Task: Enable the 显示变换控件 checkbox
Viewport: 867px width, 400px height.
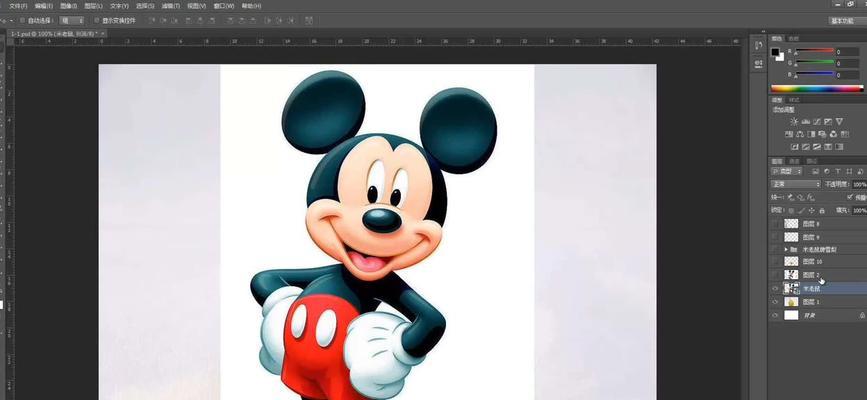Action: tap(97, 20)
